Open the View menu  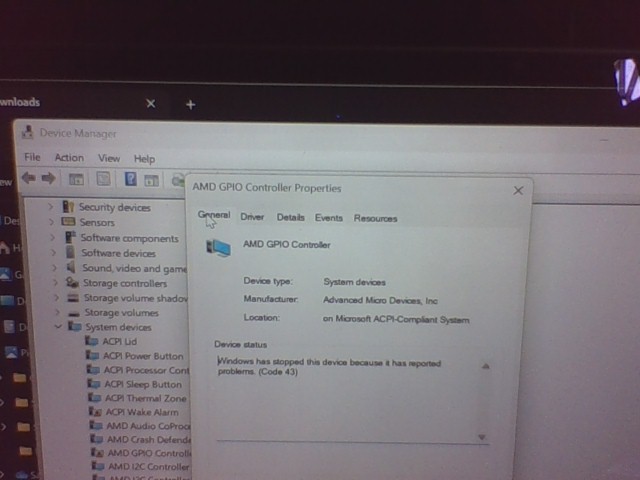(109, 158)
